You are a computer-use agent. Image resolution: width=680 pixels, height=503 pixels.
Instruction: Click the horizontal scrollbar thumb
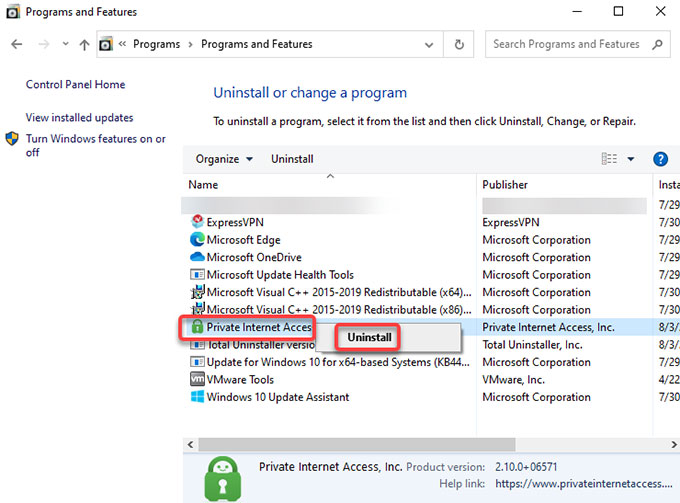(x=356, y=444)
